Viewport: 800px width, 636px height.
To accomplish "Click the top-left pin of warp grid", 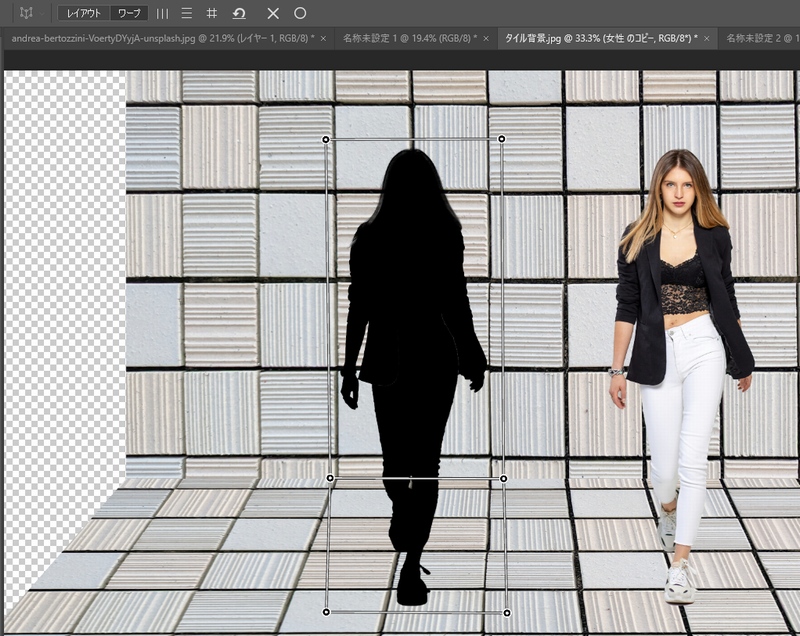I will pyautogui.click(x=326, y=140).
